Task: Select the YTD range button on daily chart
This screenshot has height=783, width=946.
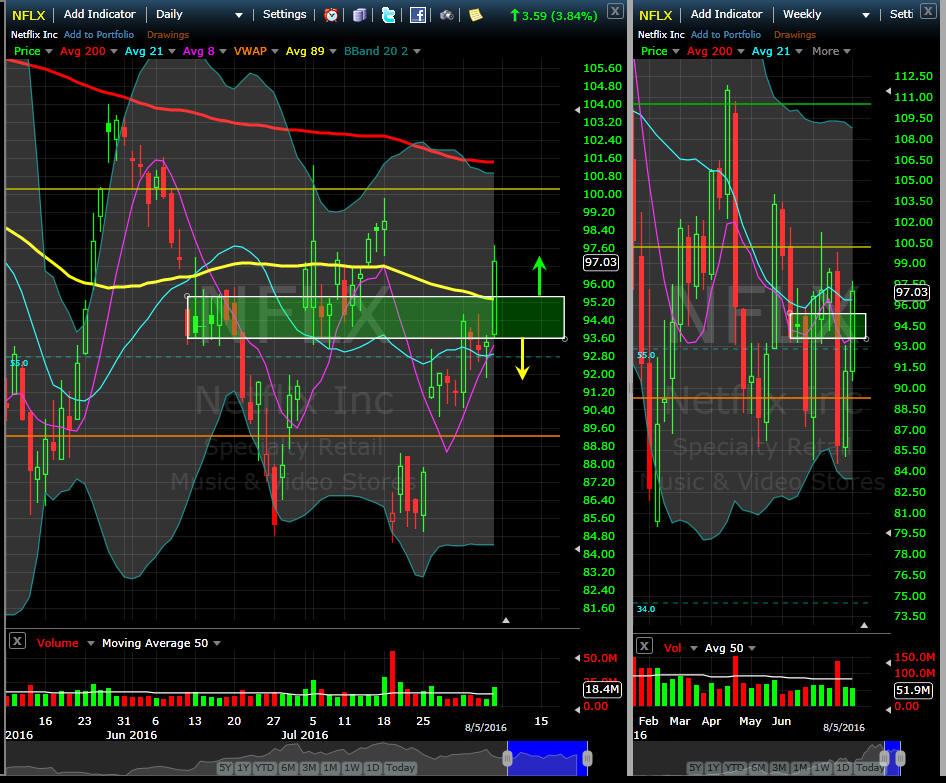Action: [x=264, y=768]
